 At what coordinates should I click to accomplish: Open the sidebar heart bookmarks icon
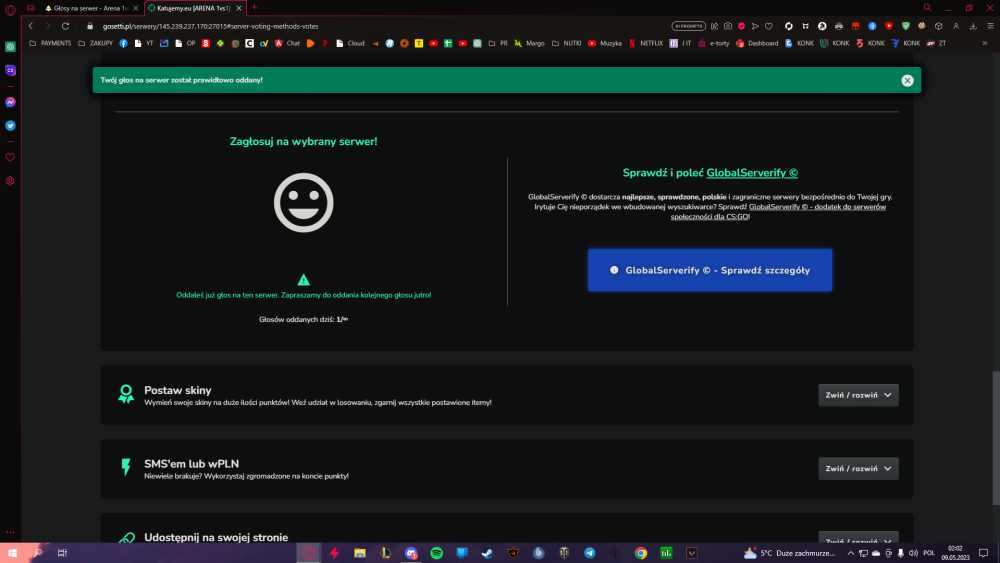click(x=10, y=157)
